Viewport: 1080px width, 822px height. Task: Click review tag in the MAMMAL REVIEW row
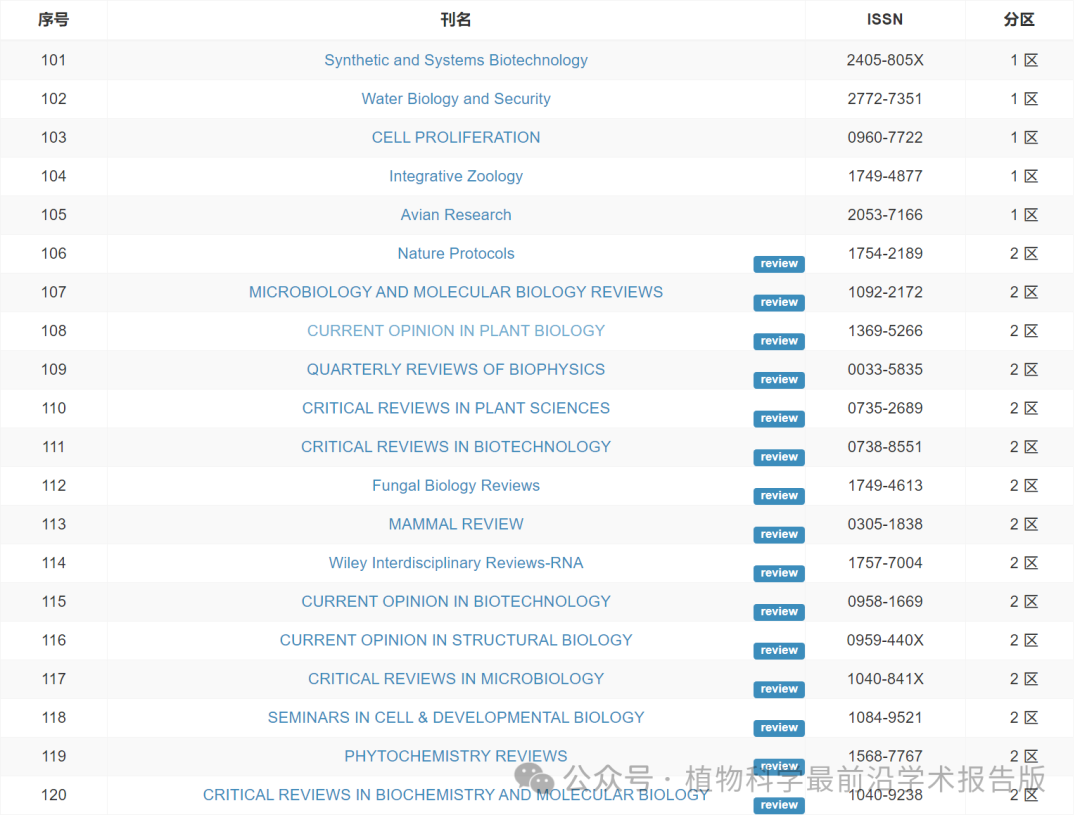click(x=778, y=535)
